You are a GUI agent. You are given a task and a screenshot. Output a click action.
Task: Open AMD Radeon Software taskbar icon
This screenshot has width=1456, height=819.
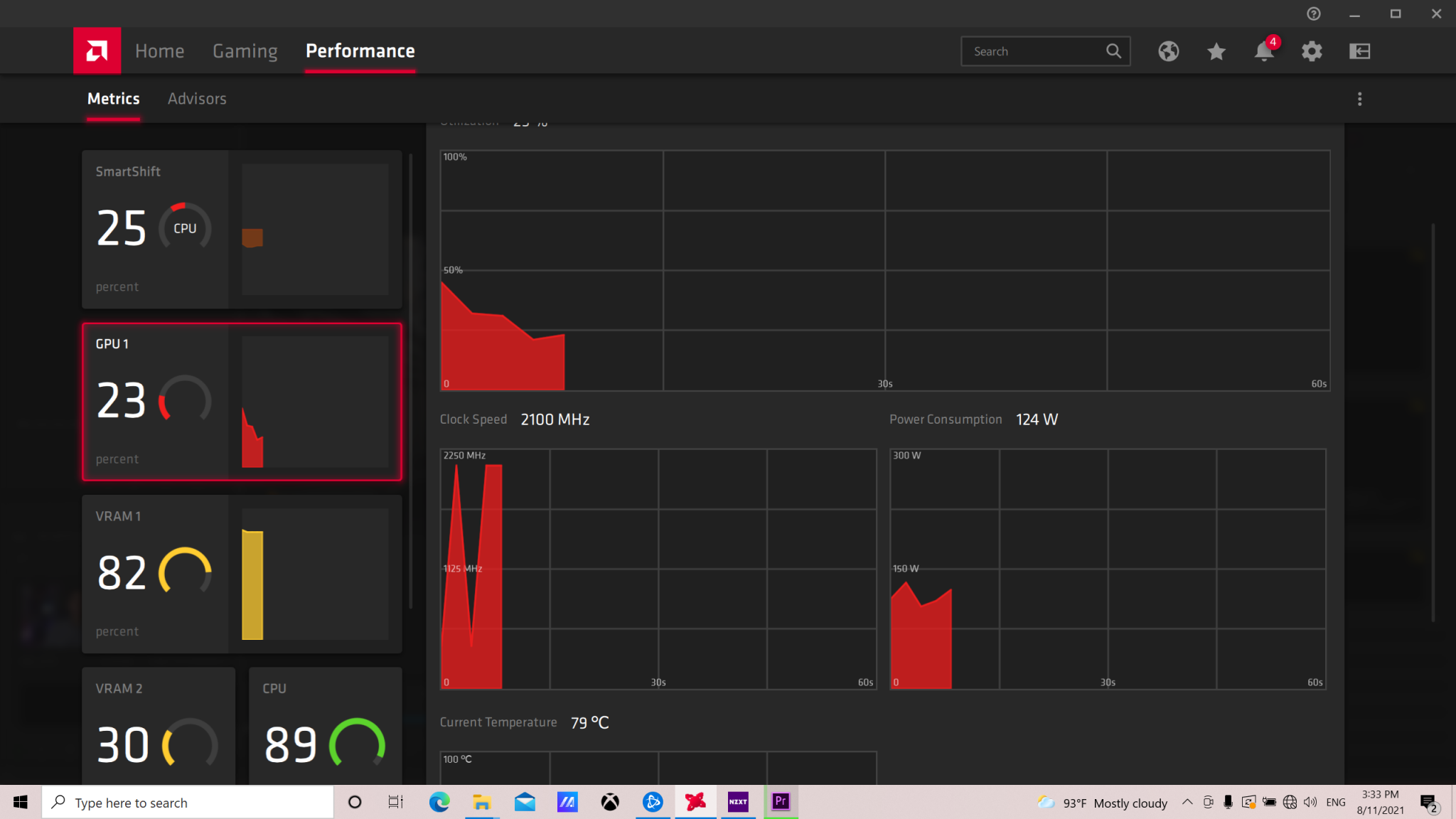695,802
